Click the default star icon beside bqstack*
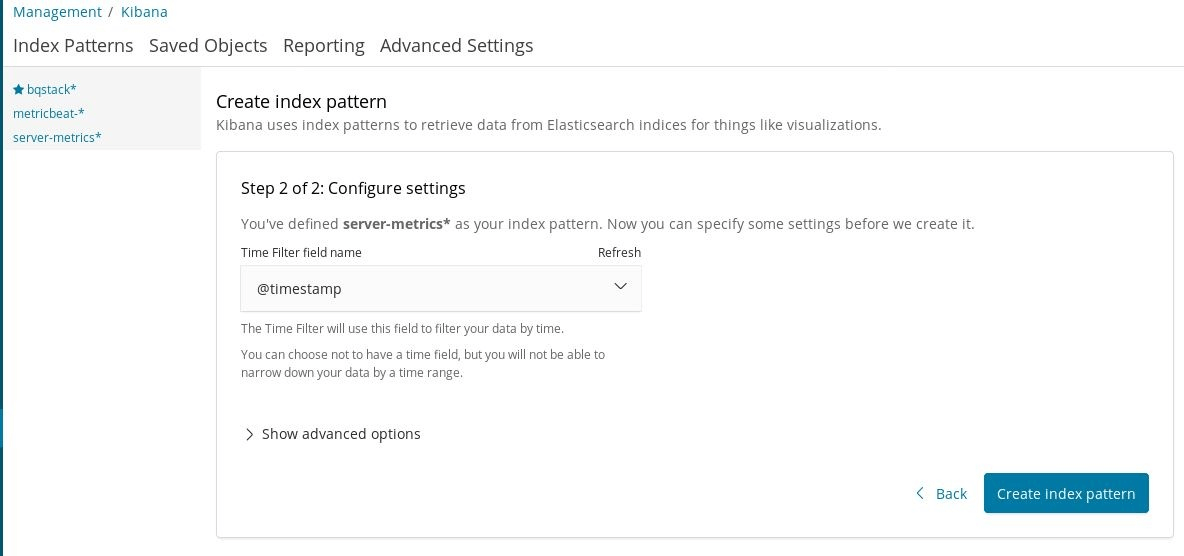1184x556 pixels. [18, 89]
